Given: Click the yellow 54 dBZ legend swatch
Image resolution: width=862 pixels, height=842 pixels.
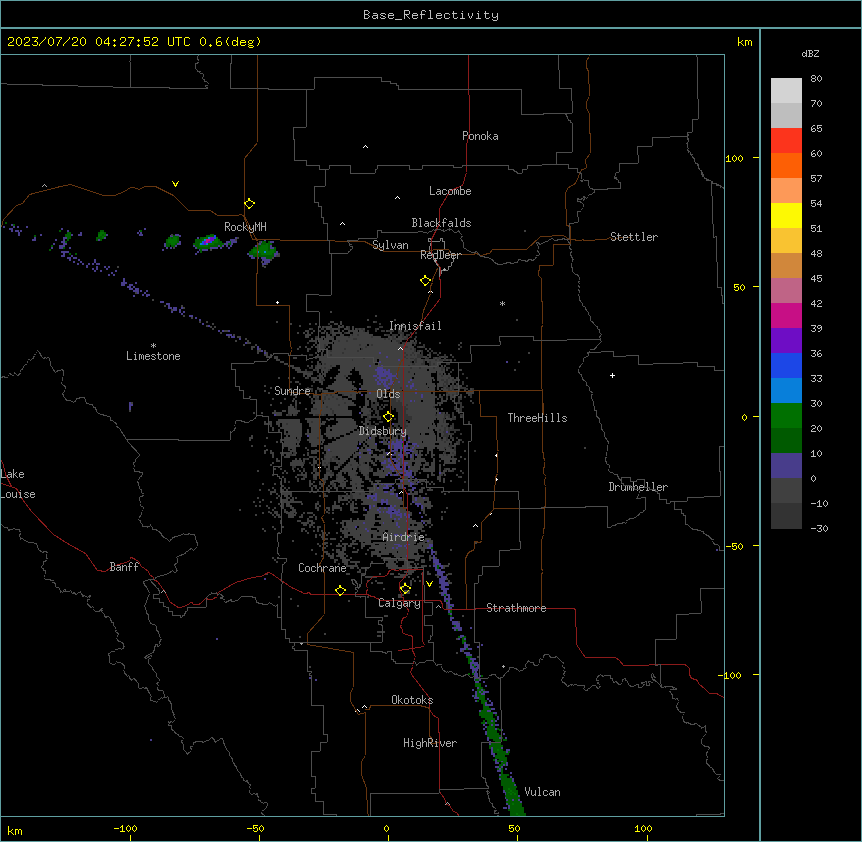Looking at the screenshot, I should click(786, 215).
